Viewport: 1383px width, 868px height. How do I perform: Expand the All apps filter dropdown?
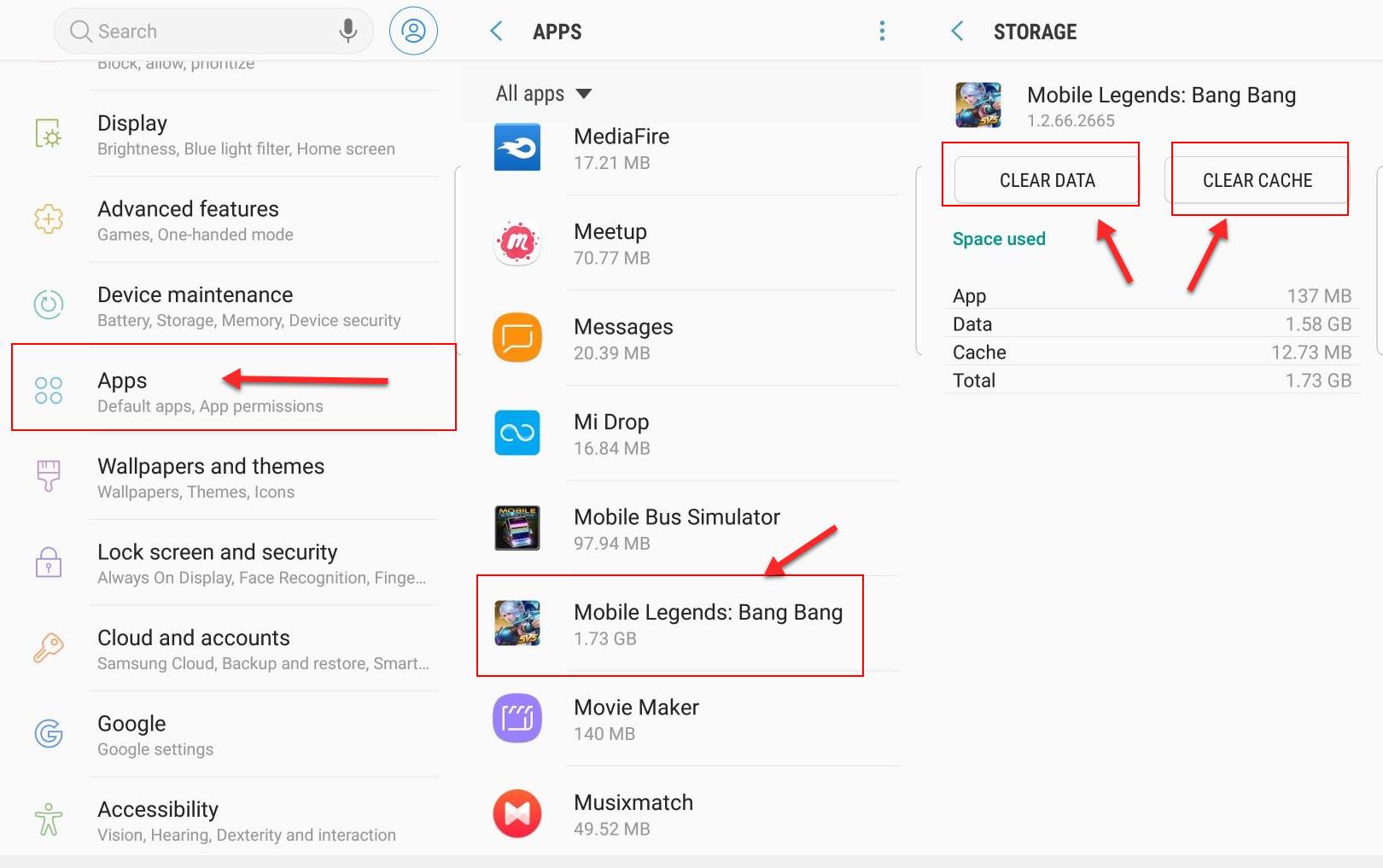544,93
